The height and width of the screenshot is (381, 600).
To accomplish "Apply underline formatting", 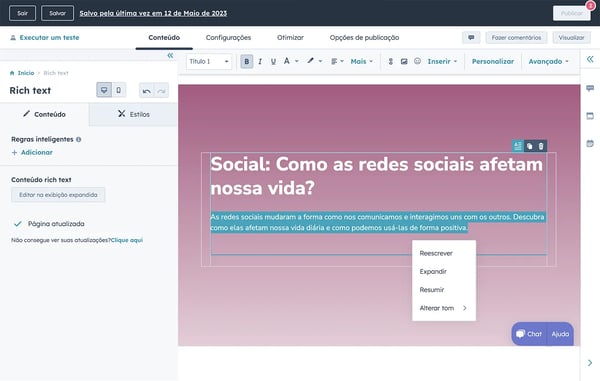I will pyautogui.click(x=273, y=61).
